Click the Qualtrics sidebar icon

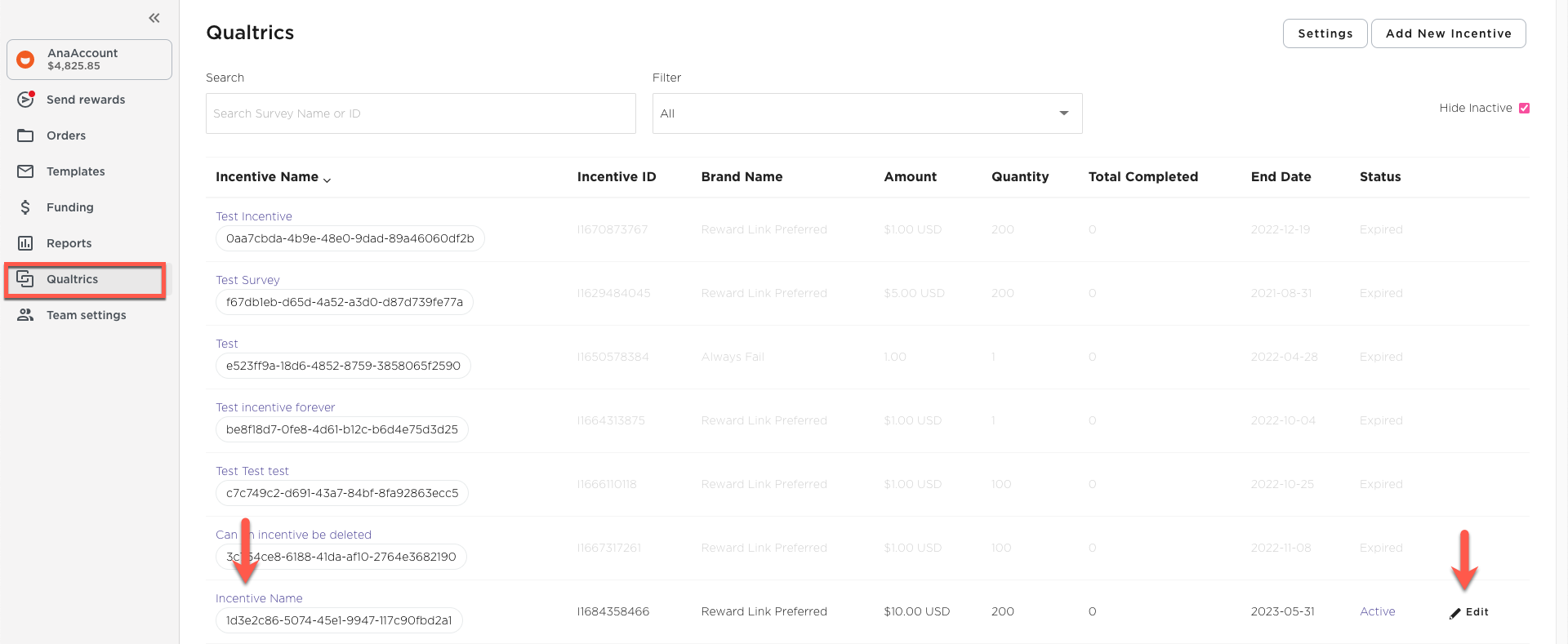coord(26,279)
